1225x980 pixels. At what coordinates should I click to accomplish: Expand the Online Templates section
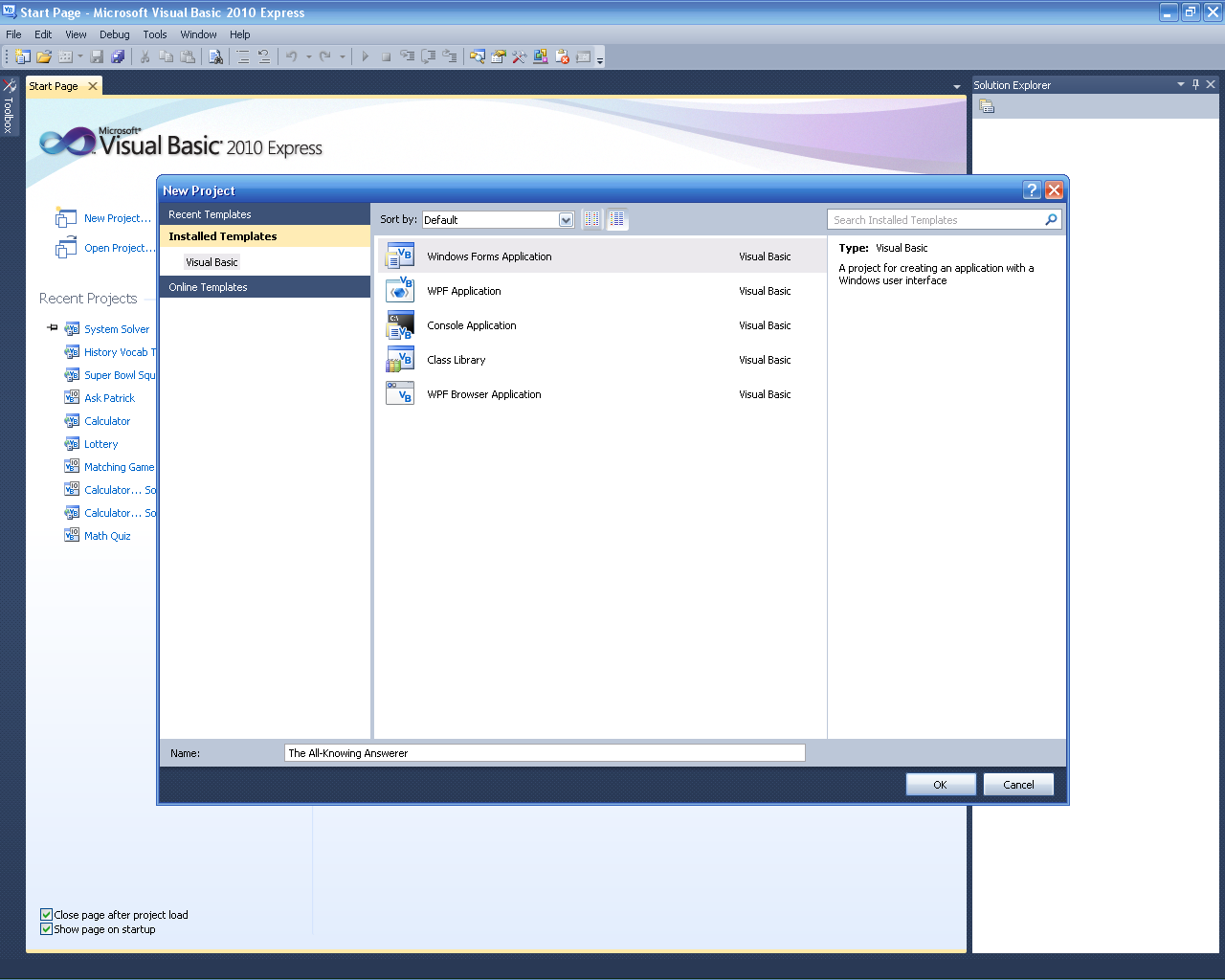[264, 287]
